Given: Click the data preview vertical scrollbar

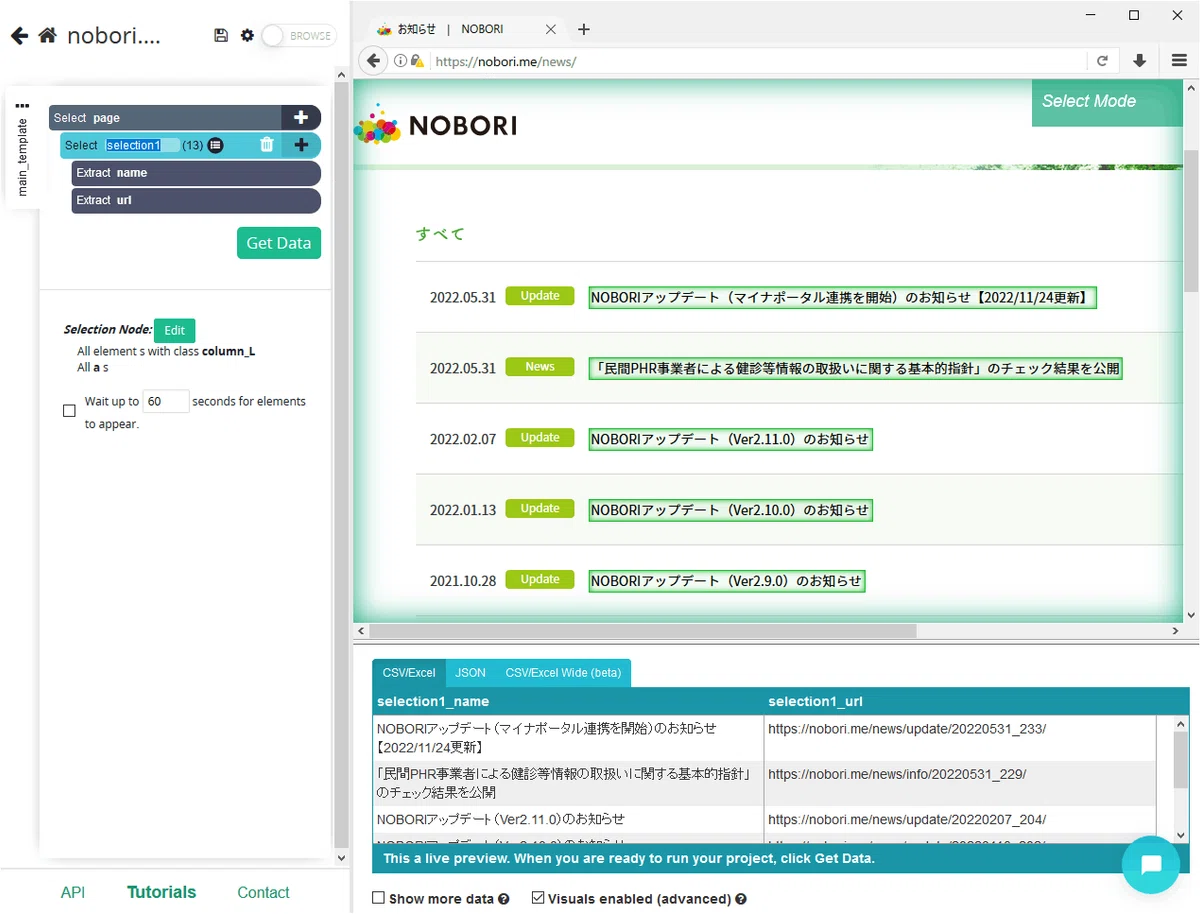Looking at the screenshot, I should click(1181, 760).
